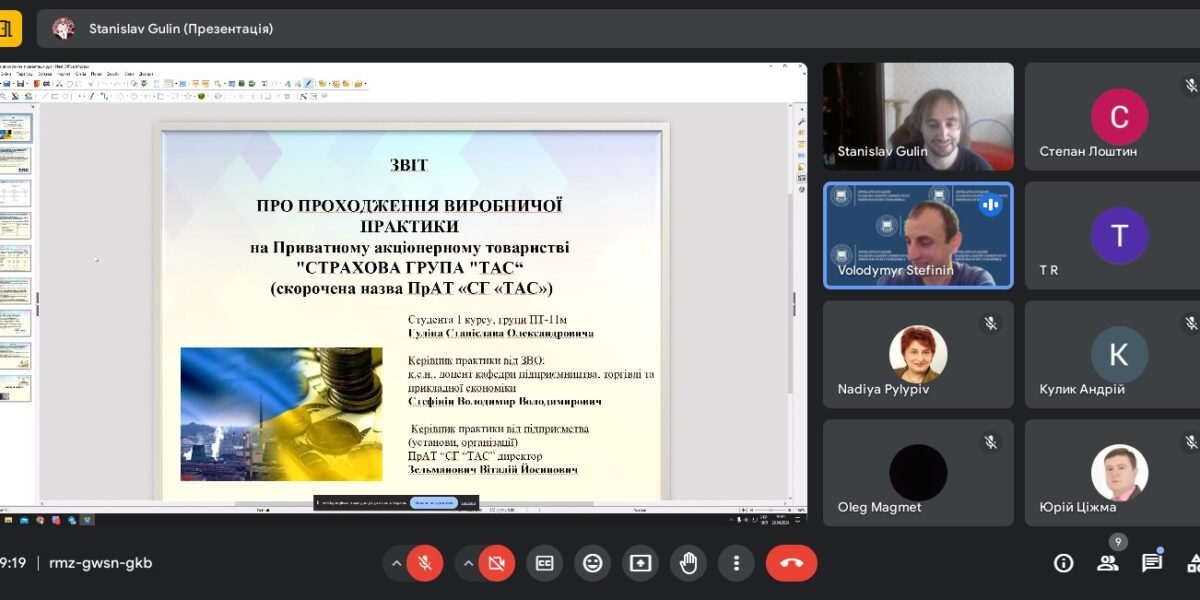The image size is (1200, 600).
Task: Send an emoji reaction
Action: [593, 563]
